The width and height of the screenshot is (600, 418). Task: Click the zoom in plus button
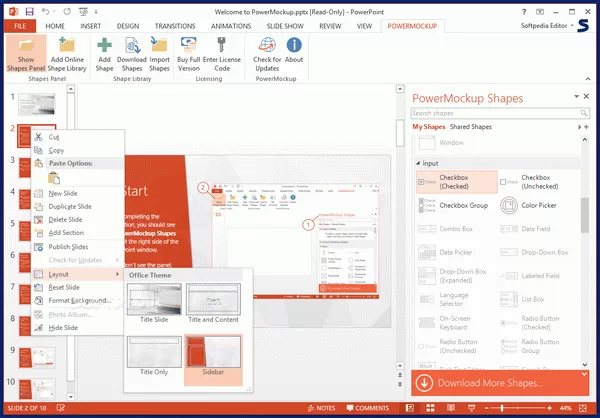pyautogui.click(x=549, y=408)
